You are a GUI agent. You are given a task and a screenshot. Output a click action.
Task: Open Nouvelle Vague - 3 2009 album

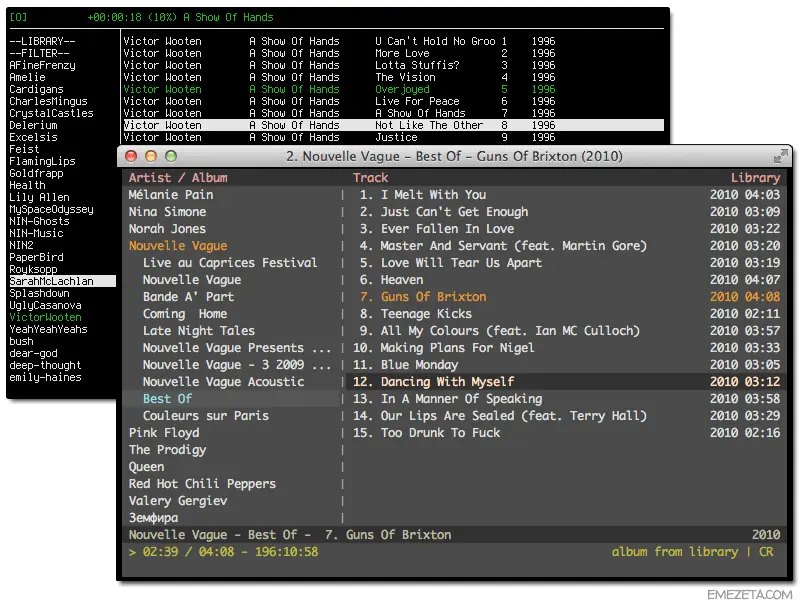point(237,365)
